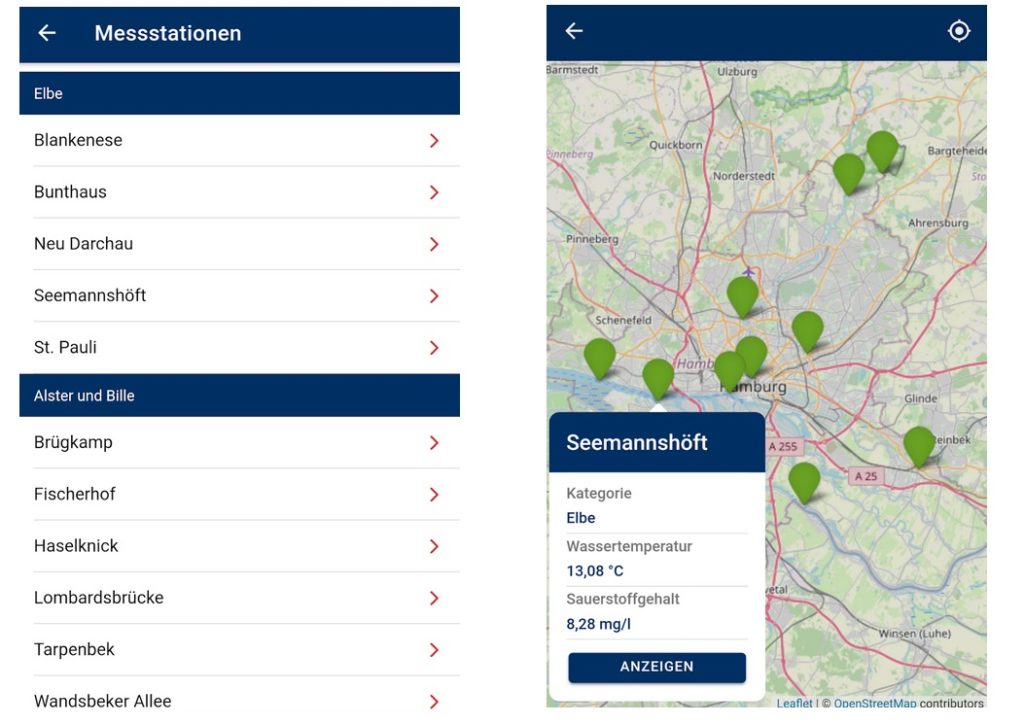
Task: Click the Alster und Bille section header
Action: 240,396
